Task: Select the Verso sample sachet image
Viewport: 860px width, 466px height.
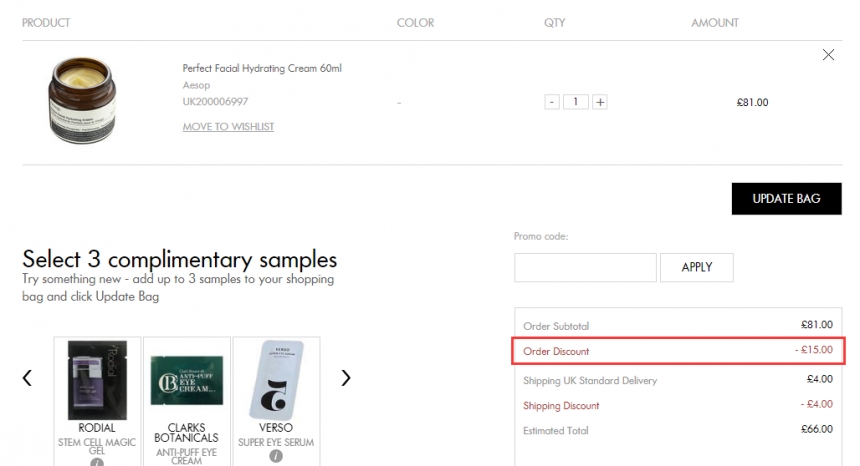Action: [x=276, y=379]
